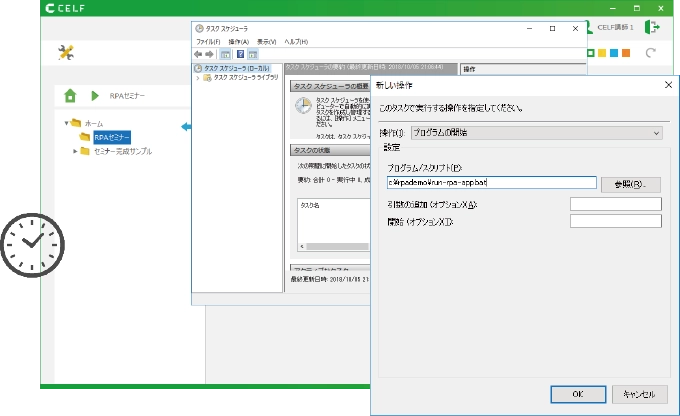Go to CELF home via house icon
Screen dimensions: 680x416
point(70,95)
